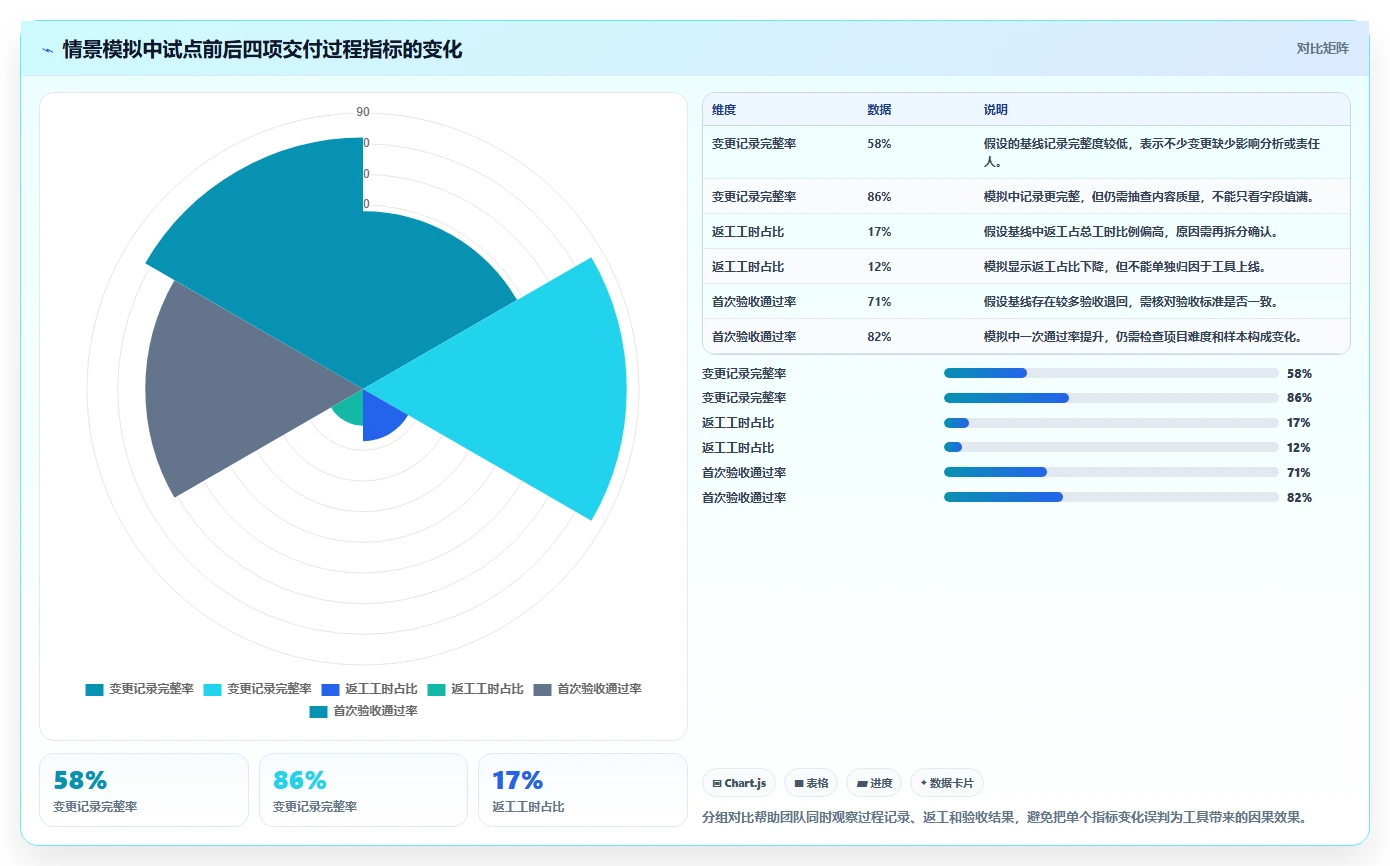Click the description starting 假设基线存在较多验收退回

click(1131, 302)
